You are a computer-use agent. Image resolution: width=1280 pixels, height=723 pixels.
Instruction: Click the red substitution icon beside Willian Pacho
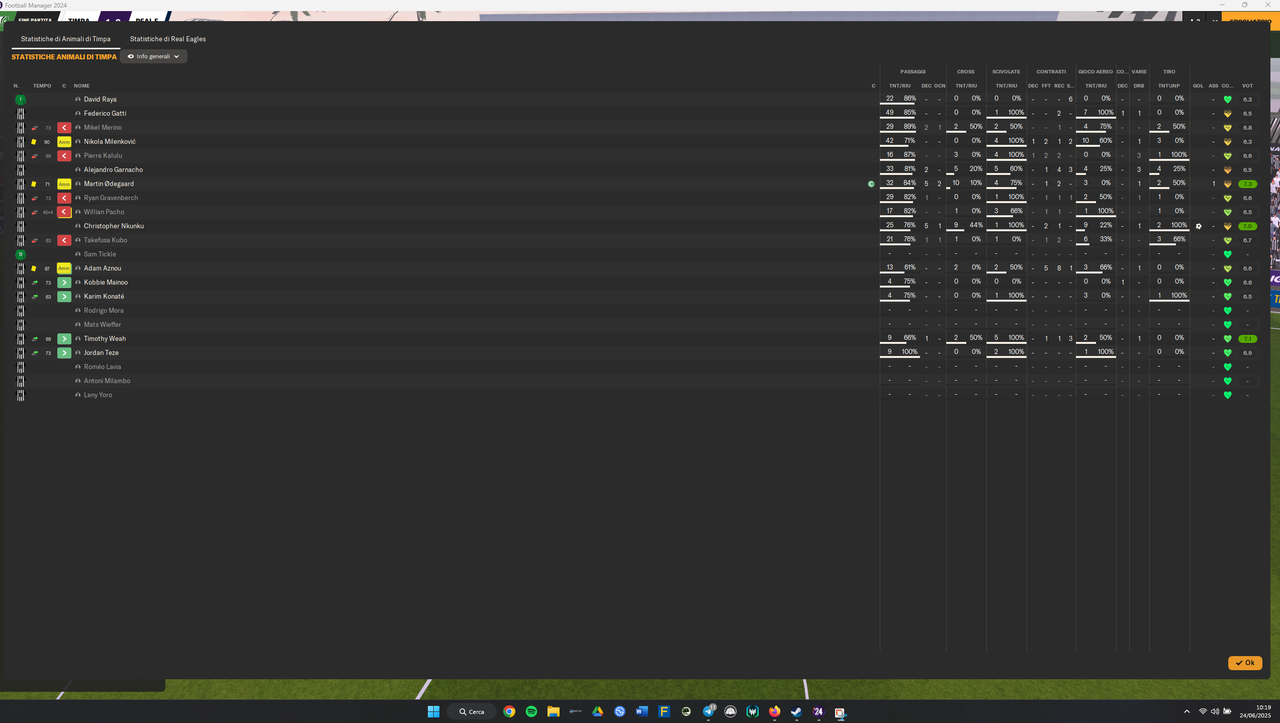(x=64, y=212)
